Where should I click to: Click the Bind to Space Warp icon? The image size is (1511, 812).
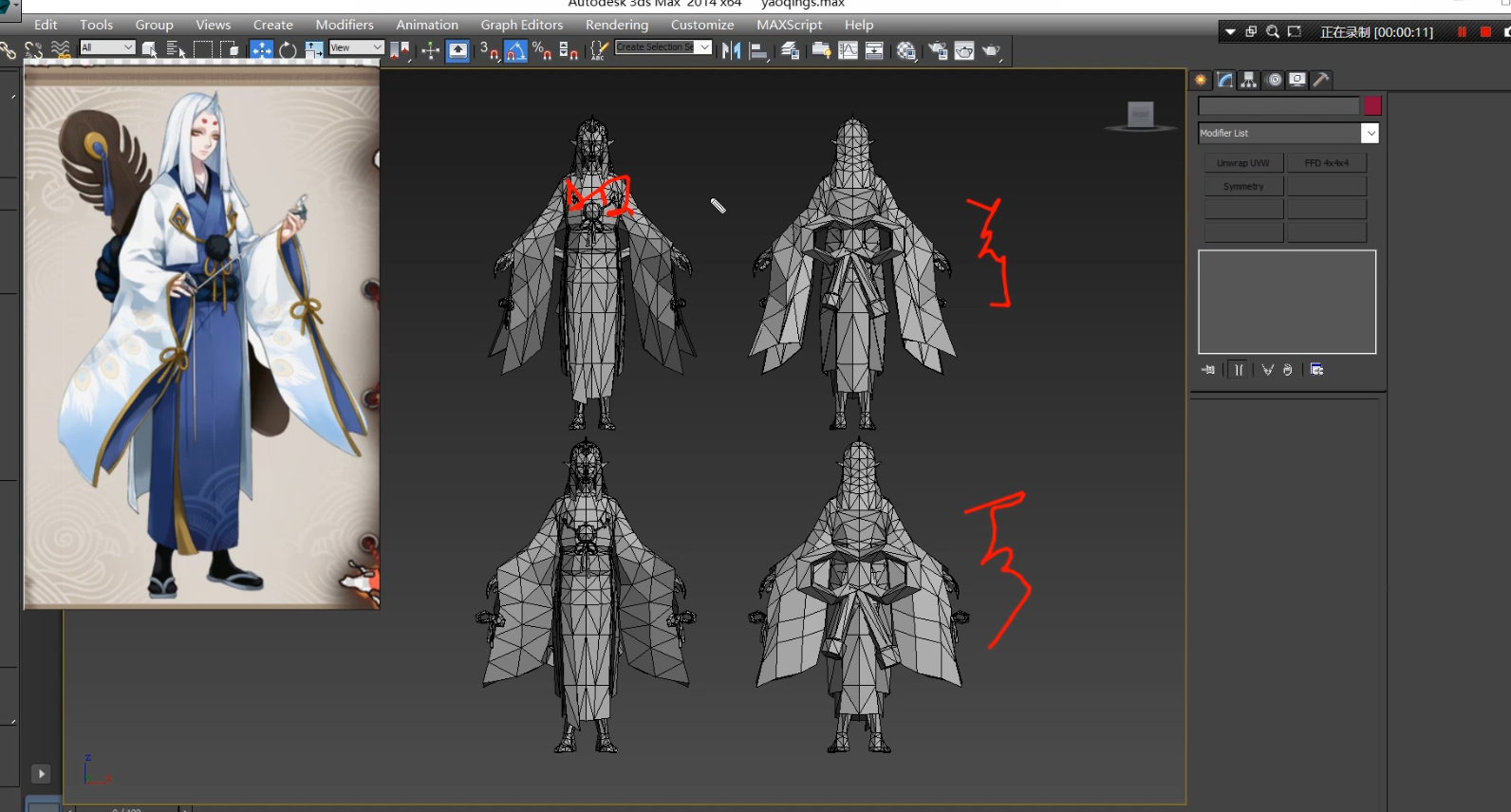pos(60,50)
